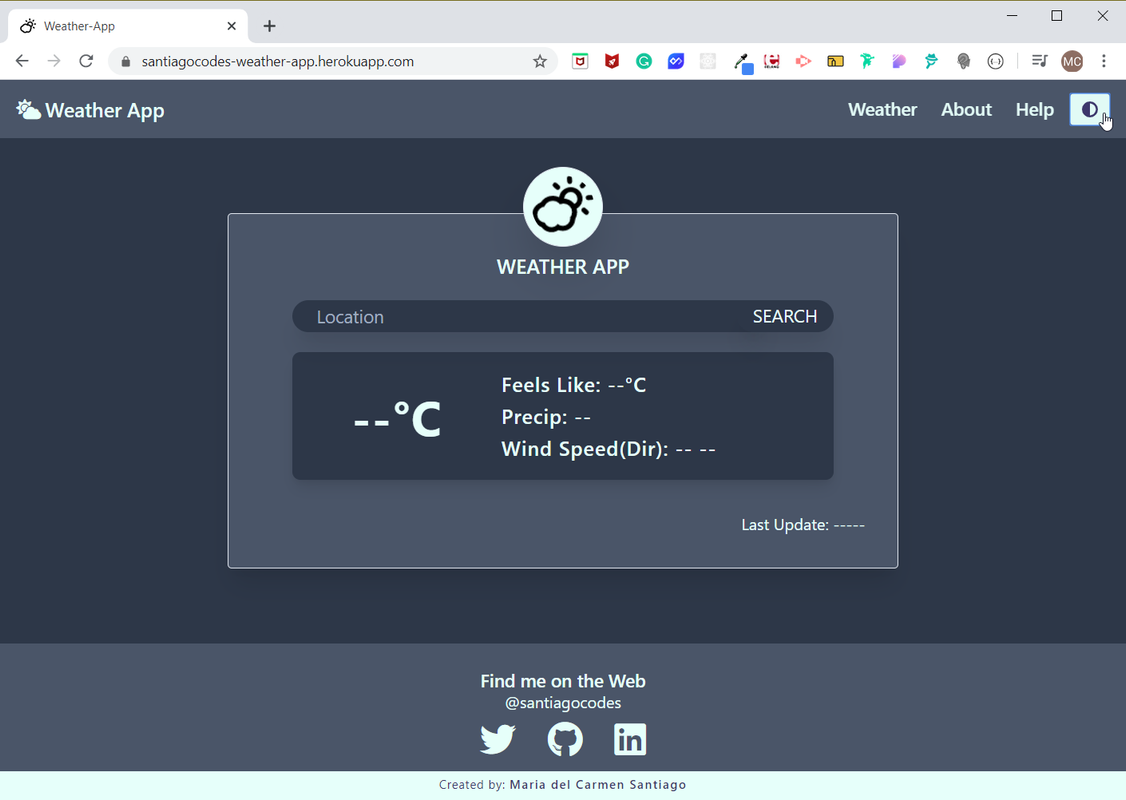Open the Maria del Carmen Santiago link
This screenshot has height=800, width=1126.
[x=597, y=784]
